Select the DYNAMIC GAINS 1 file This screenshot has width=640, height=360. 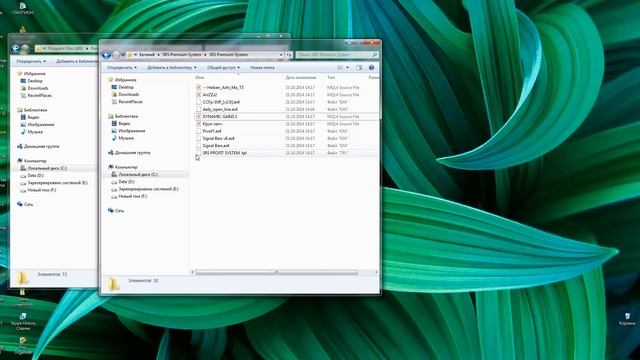pos(220,116)
